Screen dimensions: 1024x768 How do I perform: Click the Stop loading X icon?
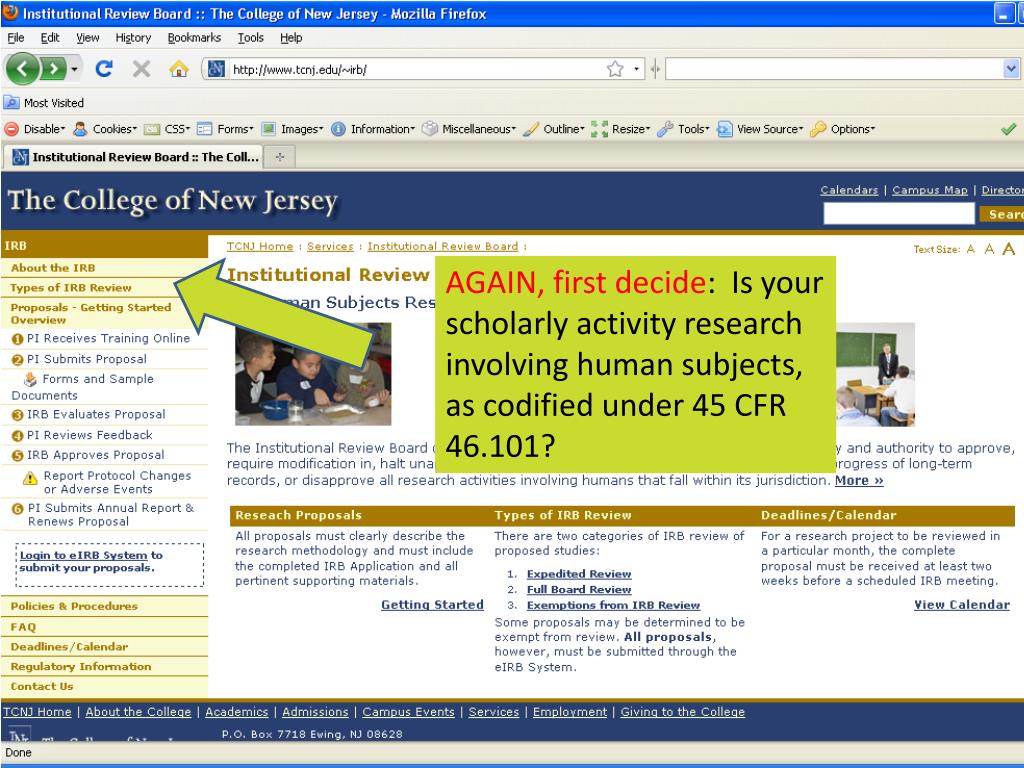(141, 69)
